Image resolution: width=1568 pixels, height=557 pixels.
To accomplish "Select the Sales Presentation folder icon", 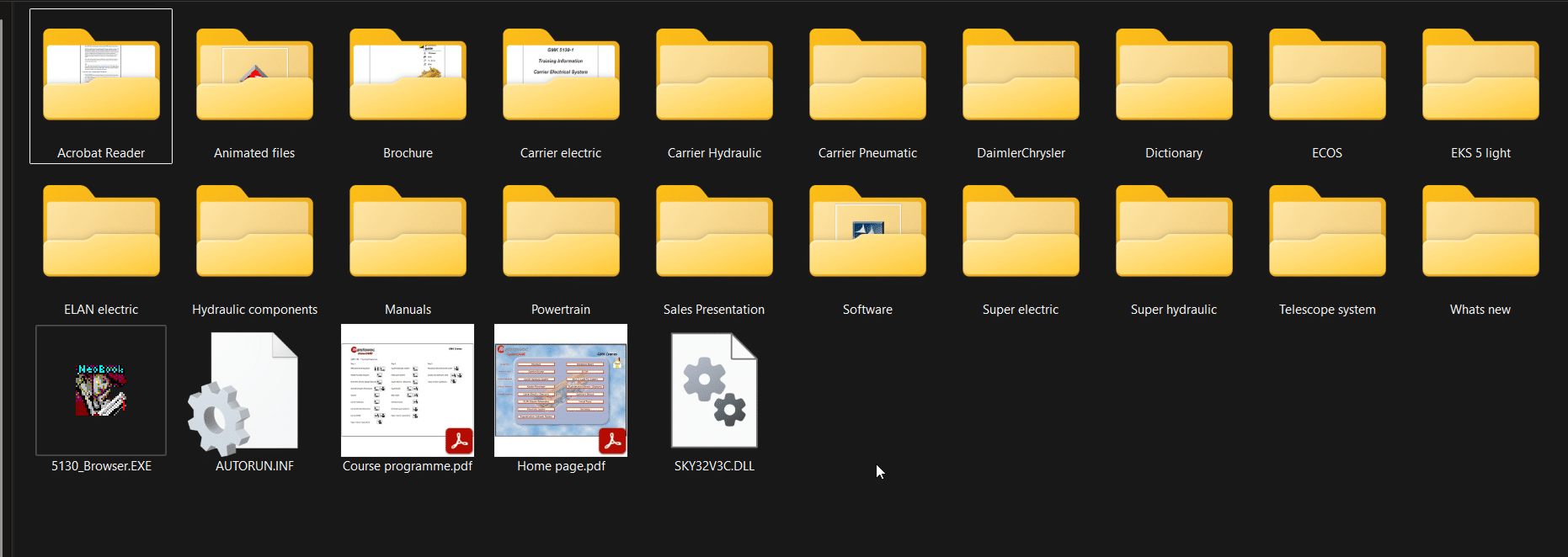I will pos(714,231).
